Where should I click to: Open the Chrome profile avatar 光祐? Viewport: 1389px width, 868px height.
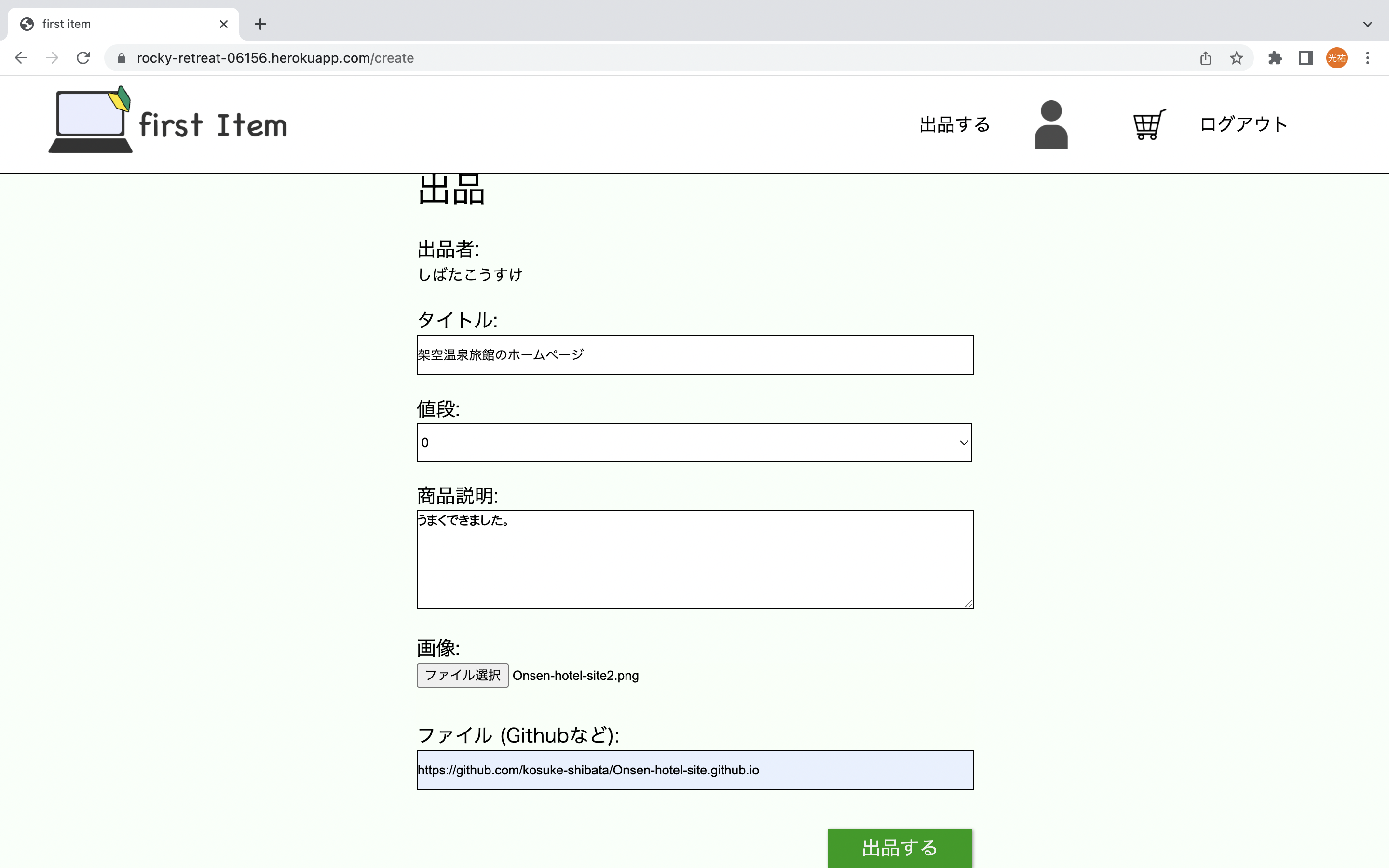coord(1337,58)
